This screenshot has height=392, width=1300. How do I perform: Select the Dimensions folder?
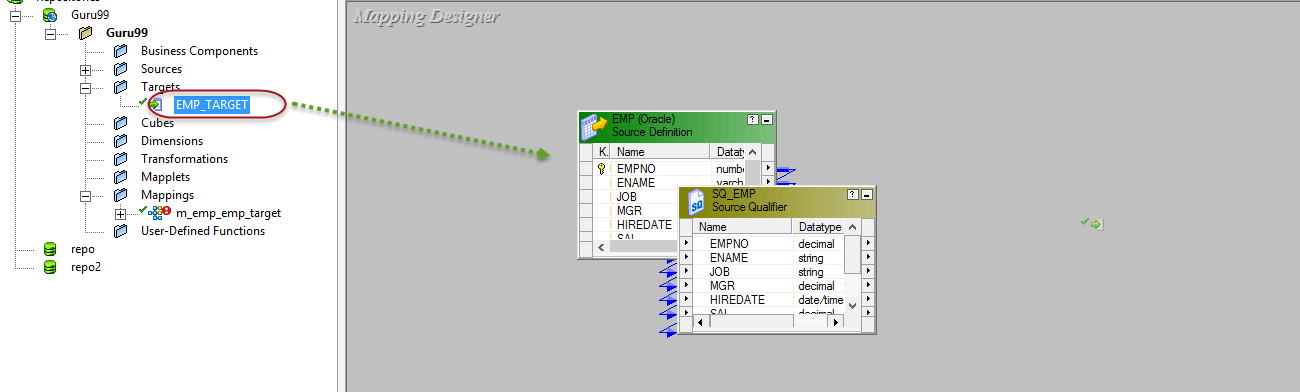click(x=171, y=141)
